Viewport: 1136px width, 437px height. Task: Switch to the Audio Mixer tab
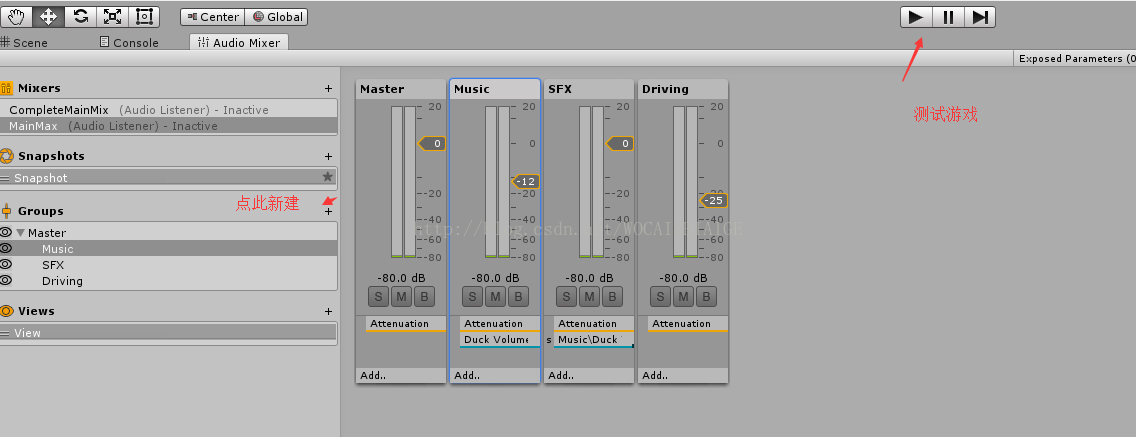coord(239,42)
